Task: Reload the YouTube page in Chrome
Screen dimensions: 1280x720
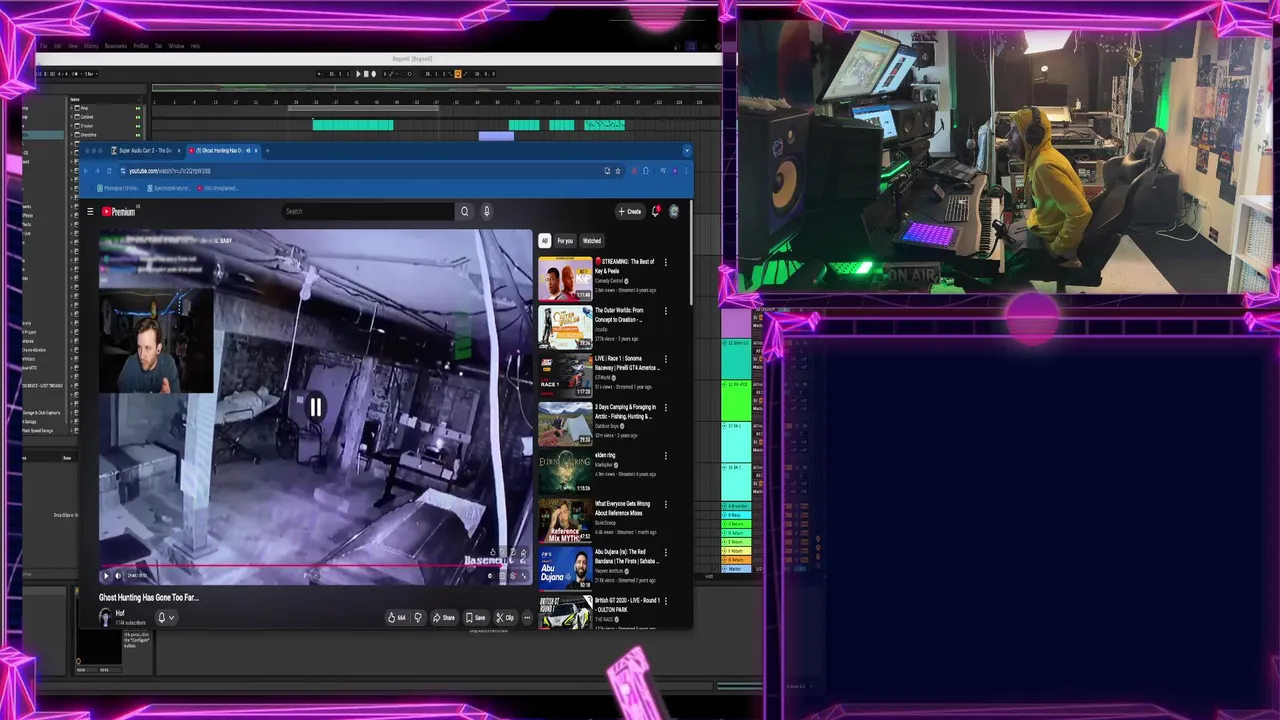Action: 109,171
